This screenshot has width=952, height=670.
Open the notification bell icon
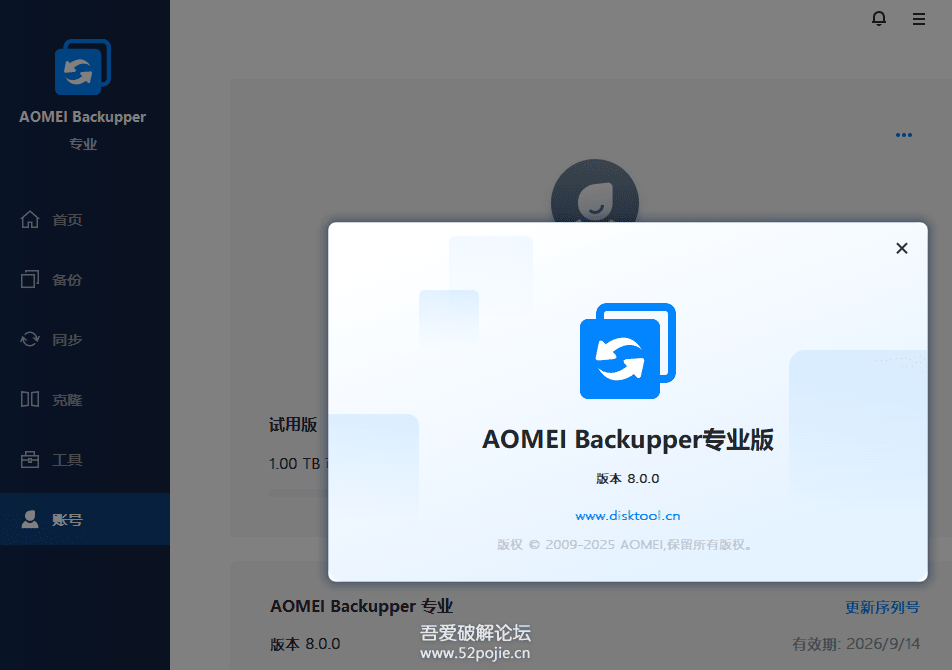coord(879,18)
